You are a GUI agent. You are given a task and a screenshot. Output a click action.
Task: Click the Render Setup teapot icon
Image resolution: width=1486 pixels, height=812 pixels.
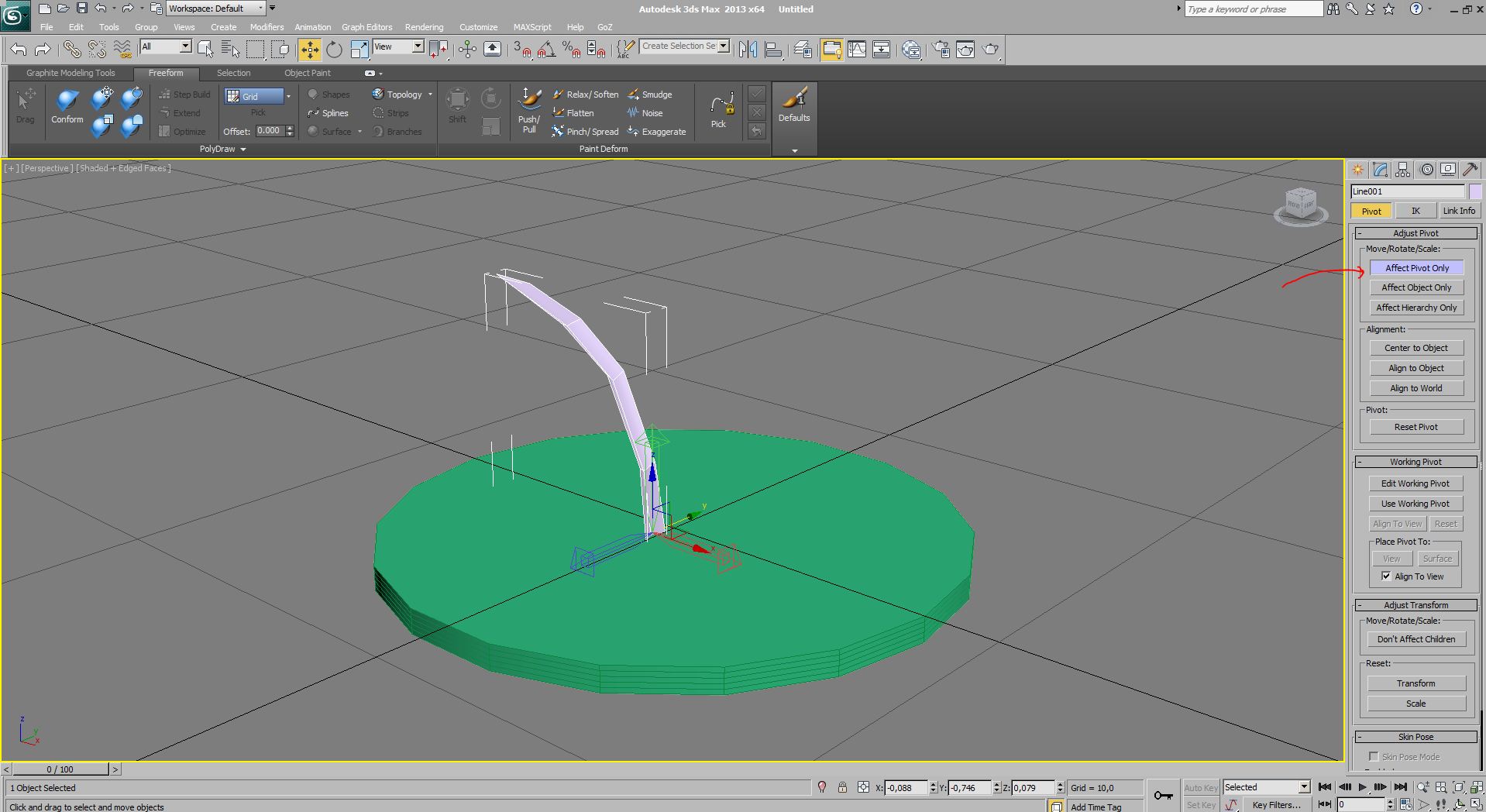click(941, 50)
